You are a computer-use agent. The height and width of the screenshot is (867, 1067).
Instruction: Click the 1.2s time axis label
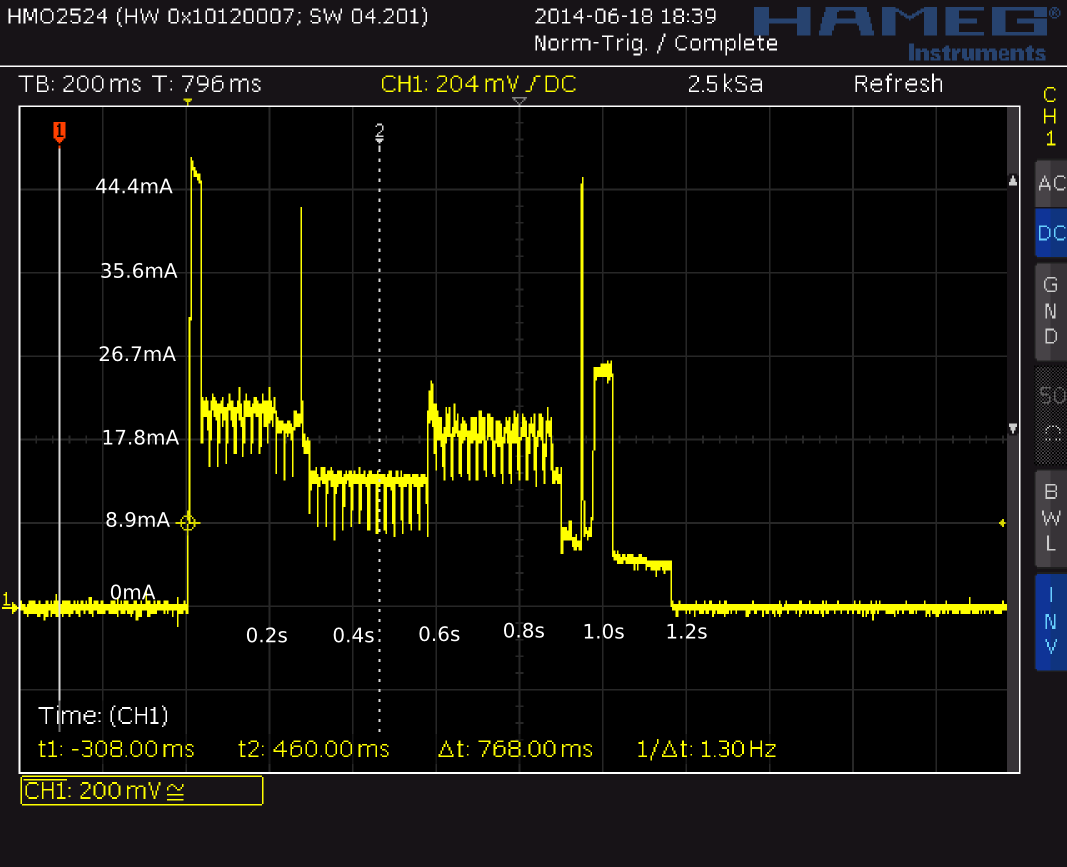[x=687, y=632]
